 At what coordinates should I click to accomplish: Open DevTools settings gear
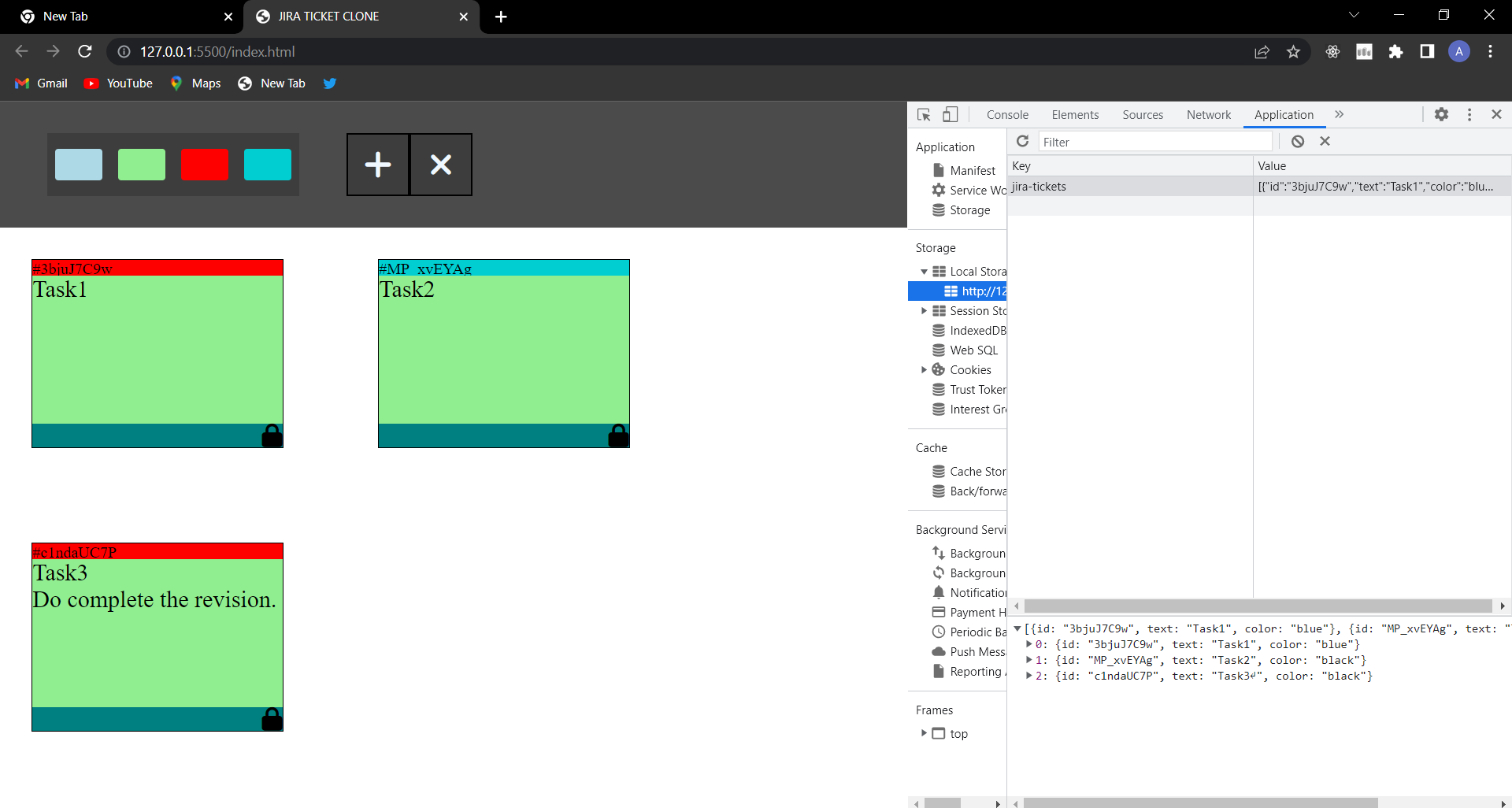coord(1441,114)
